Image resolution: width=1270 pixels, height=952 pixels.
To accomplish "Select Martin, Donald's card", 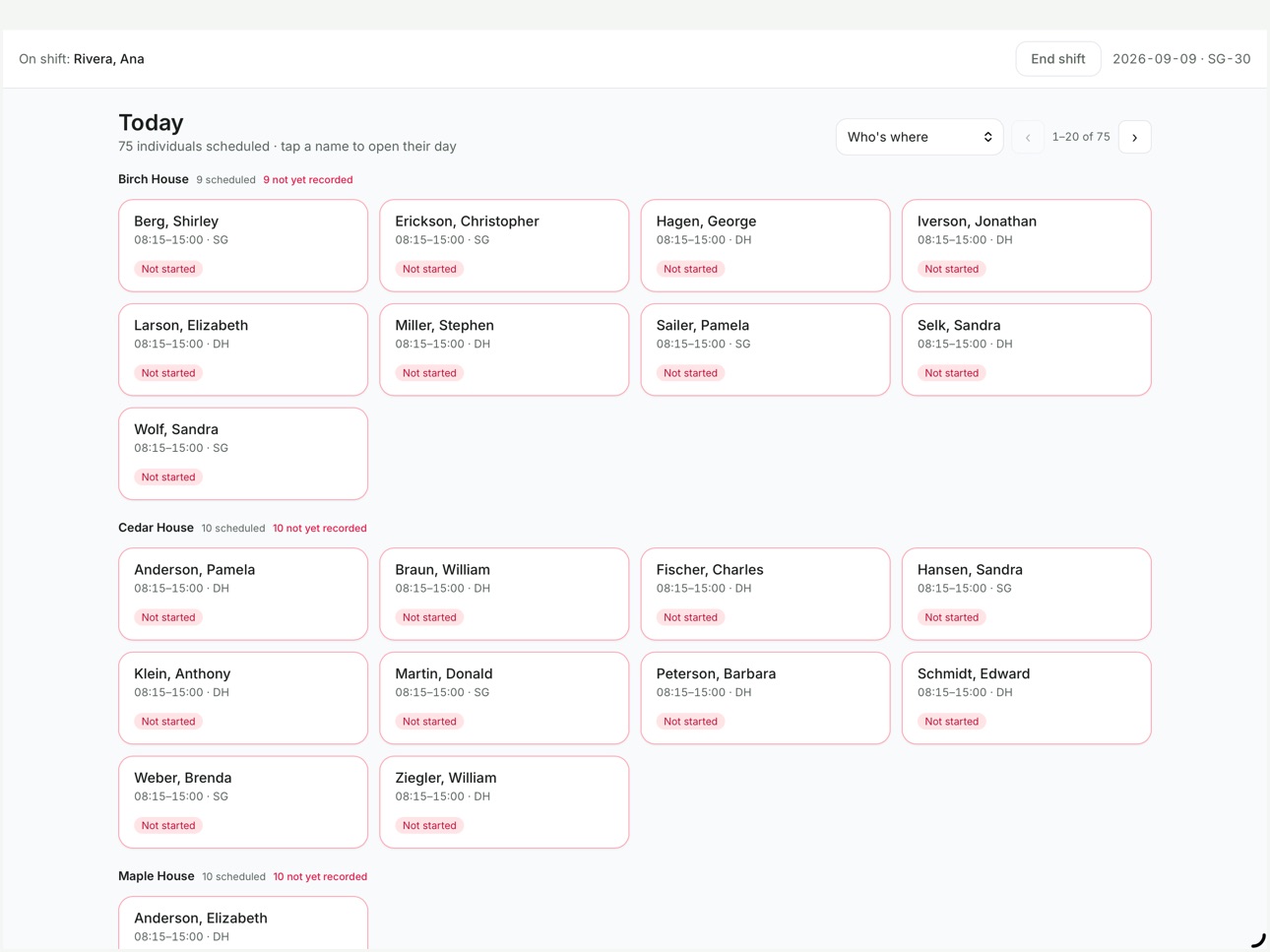I will (x=504, y=698).
